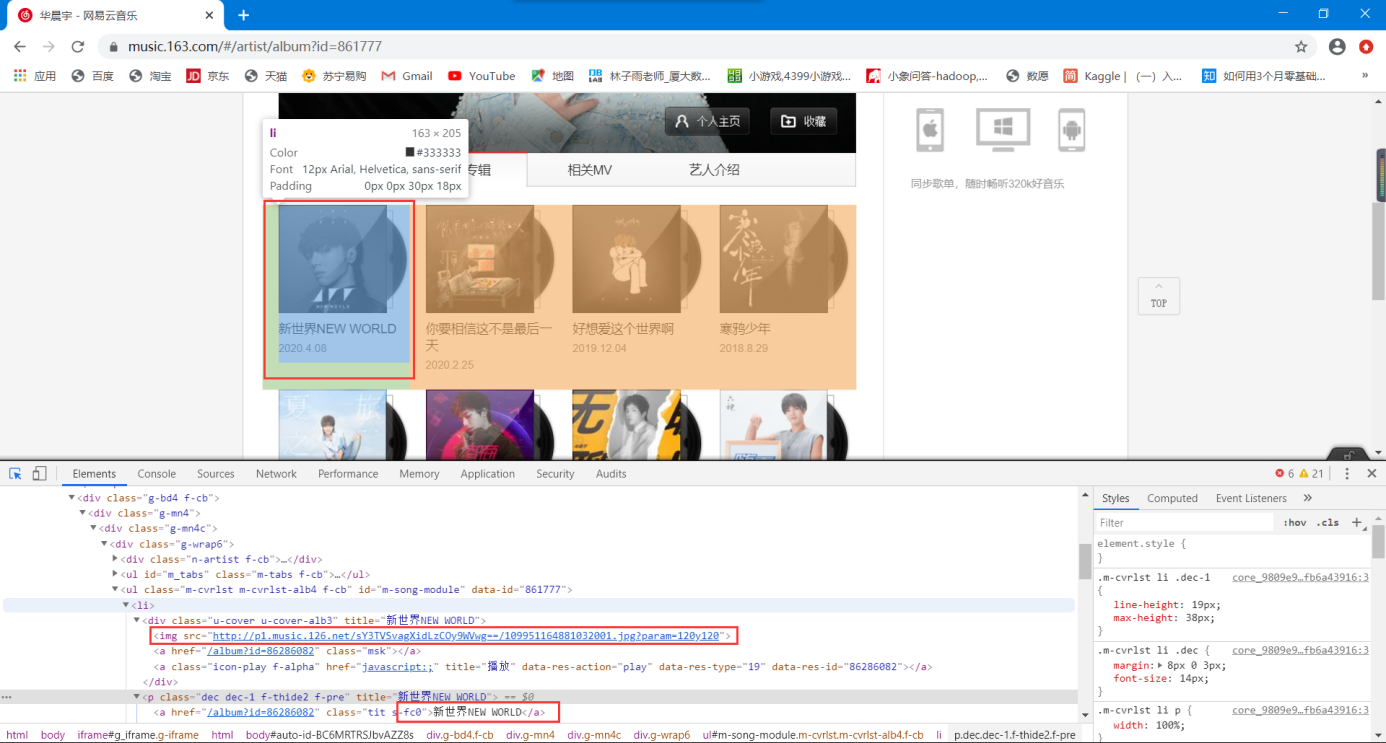Open the 寒鸦少年 album title
1386x743 pixels.
745,328
